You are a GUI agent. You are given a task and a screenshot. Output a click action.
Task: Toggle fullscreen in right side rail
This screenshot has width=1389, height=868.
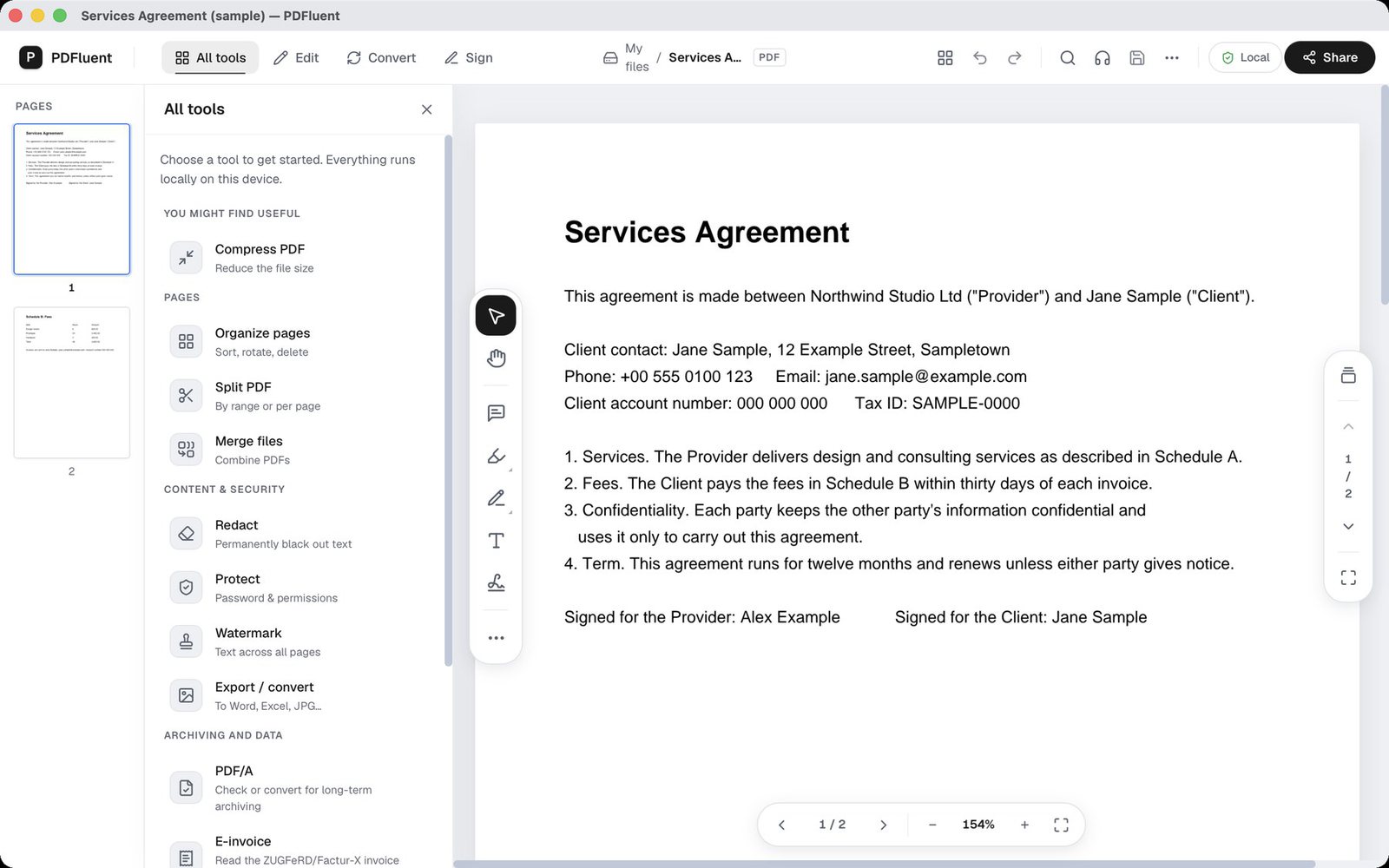1348,577
